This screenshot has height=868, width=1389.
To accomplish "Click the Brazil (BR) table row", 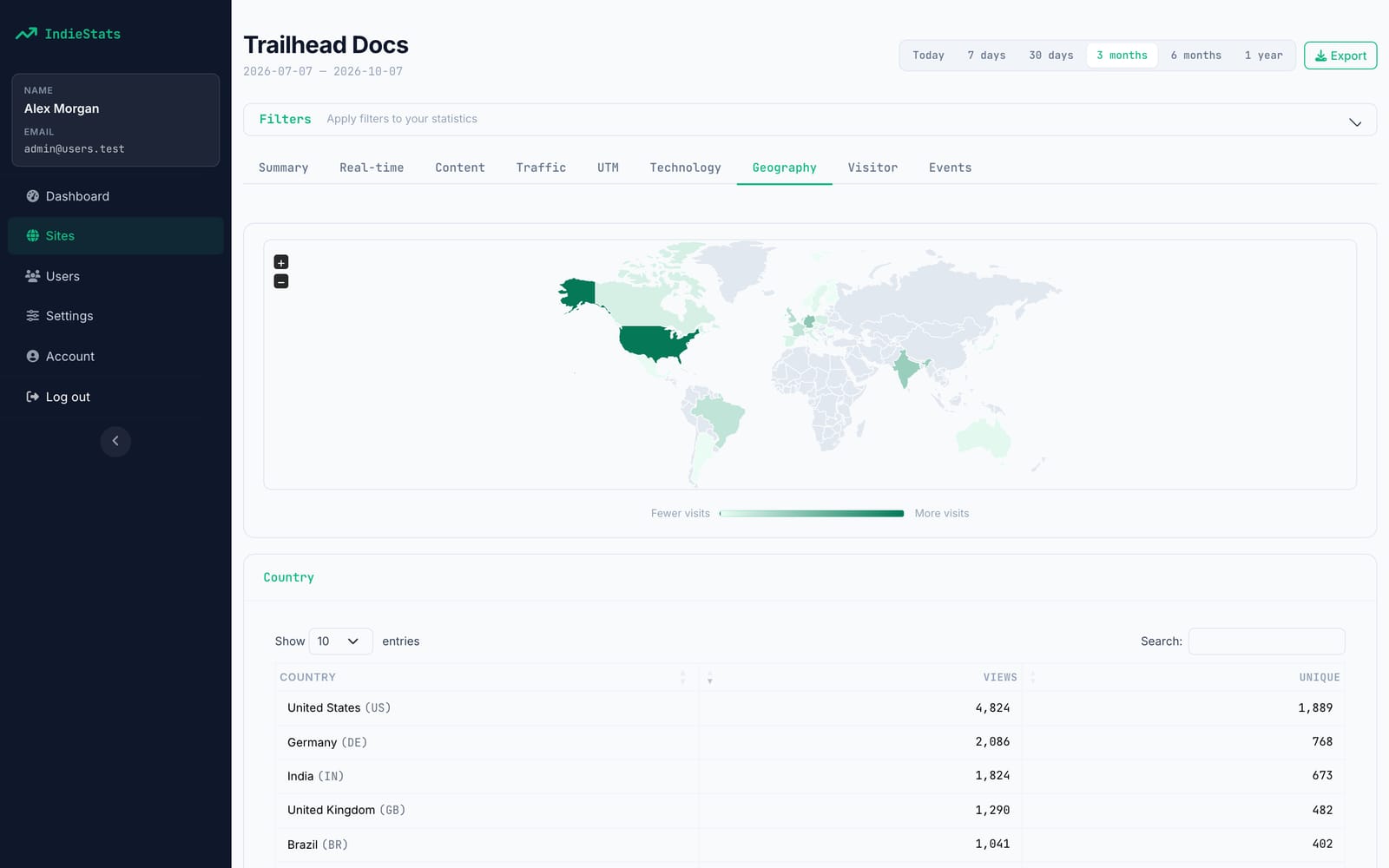I will [x=810, y=844].
